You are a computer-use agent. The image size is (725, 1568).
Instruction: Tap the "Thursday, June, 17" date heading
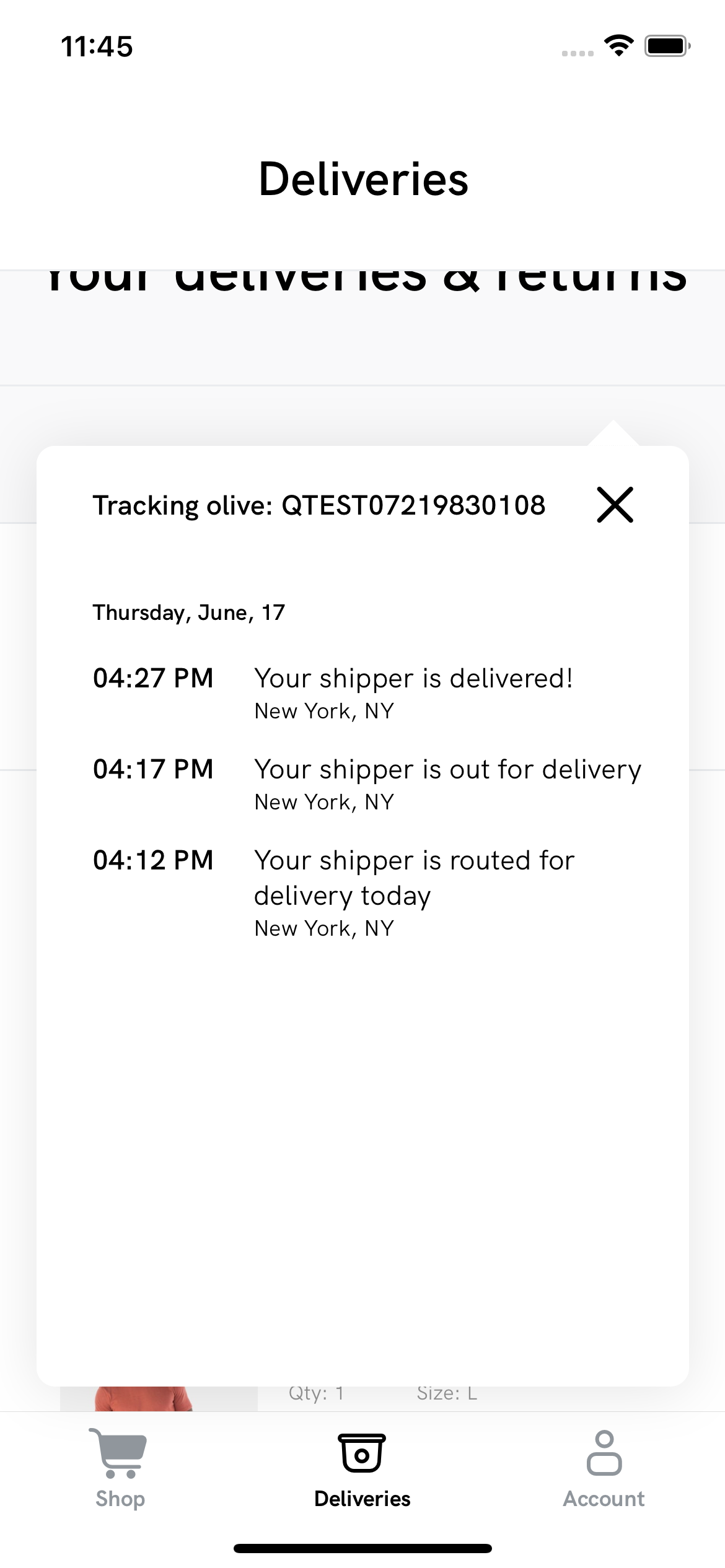[189, 612]
